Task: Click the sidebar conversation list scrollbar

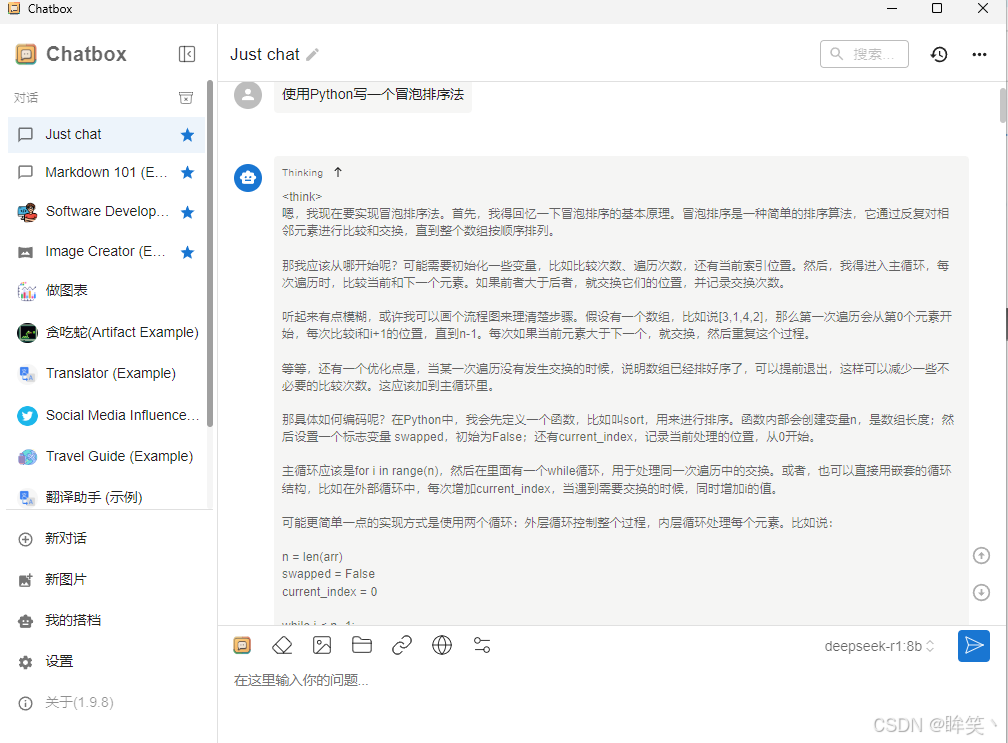Action: click(210, 253)
